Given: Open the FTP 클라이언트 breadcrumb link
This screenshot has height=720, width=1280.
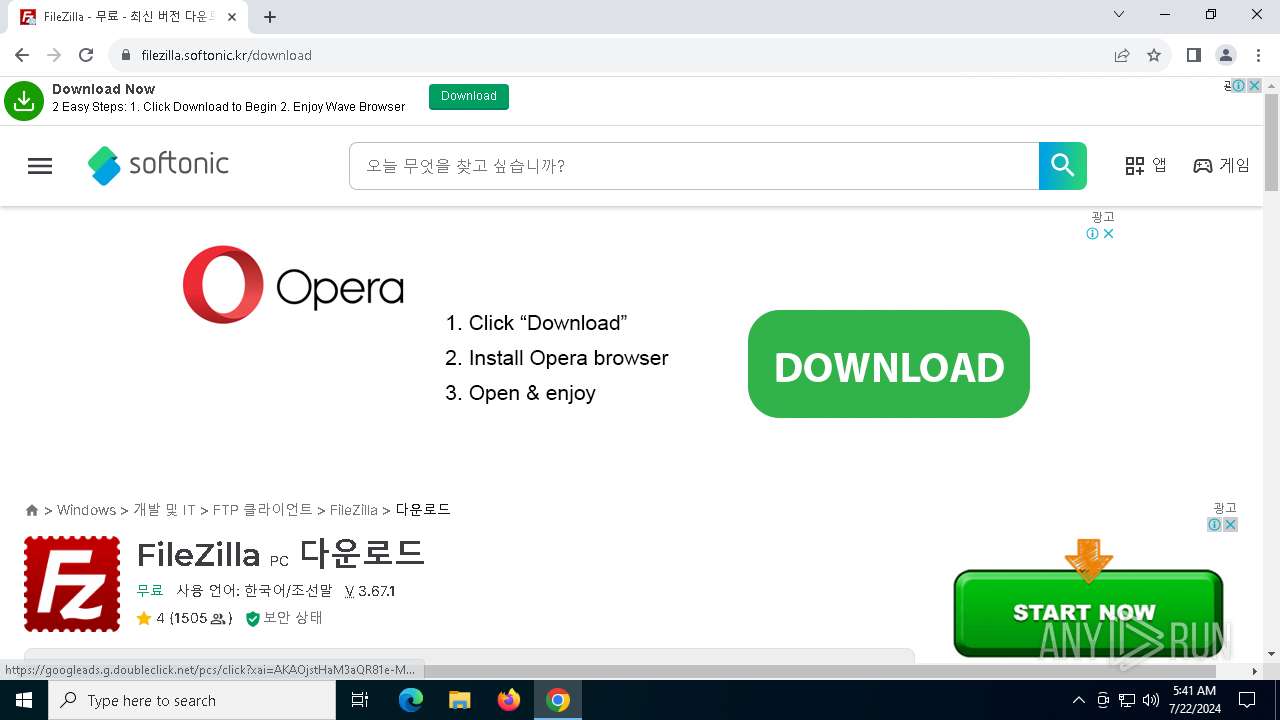Looking at the screenshot, I should tap(263, 510).
